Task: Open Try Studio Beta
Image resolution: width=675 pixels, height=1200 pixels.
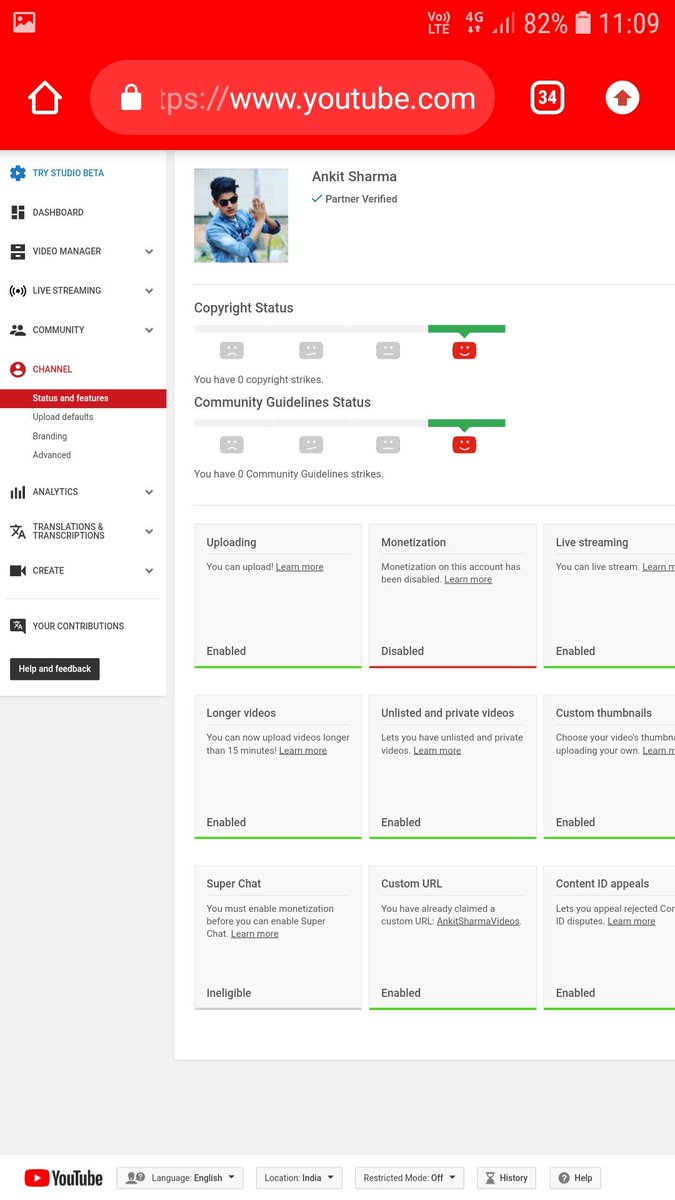Action: (68, 173)
